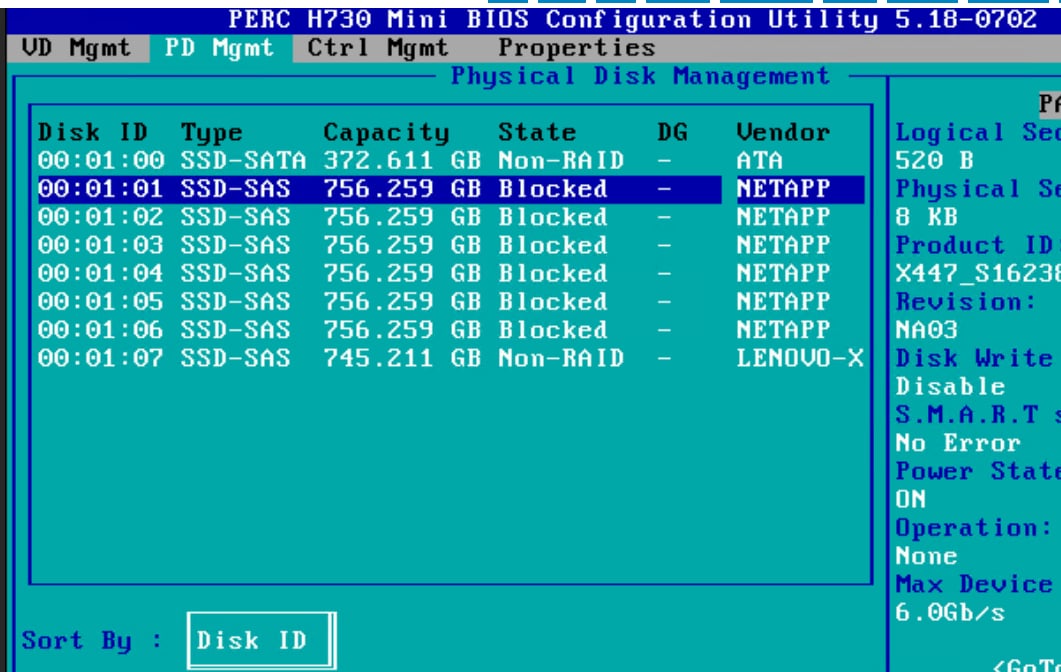The height and width of the screenshot is (672, 1061).
Task: Click the DG column header
Action: (x=672, y=133)
